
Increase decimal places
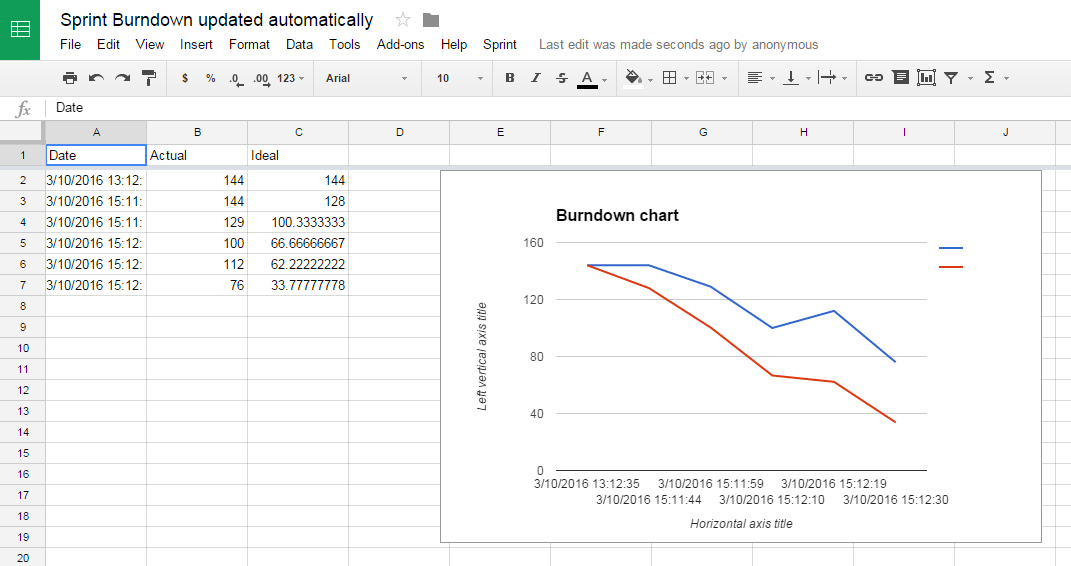pyautogui.click(x=262, y=79)
